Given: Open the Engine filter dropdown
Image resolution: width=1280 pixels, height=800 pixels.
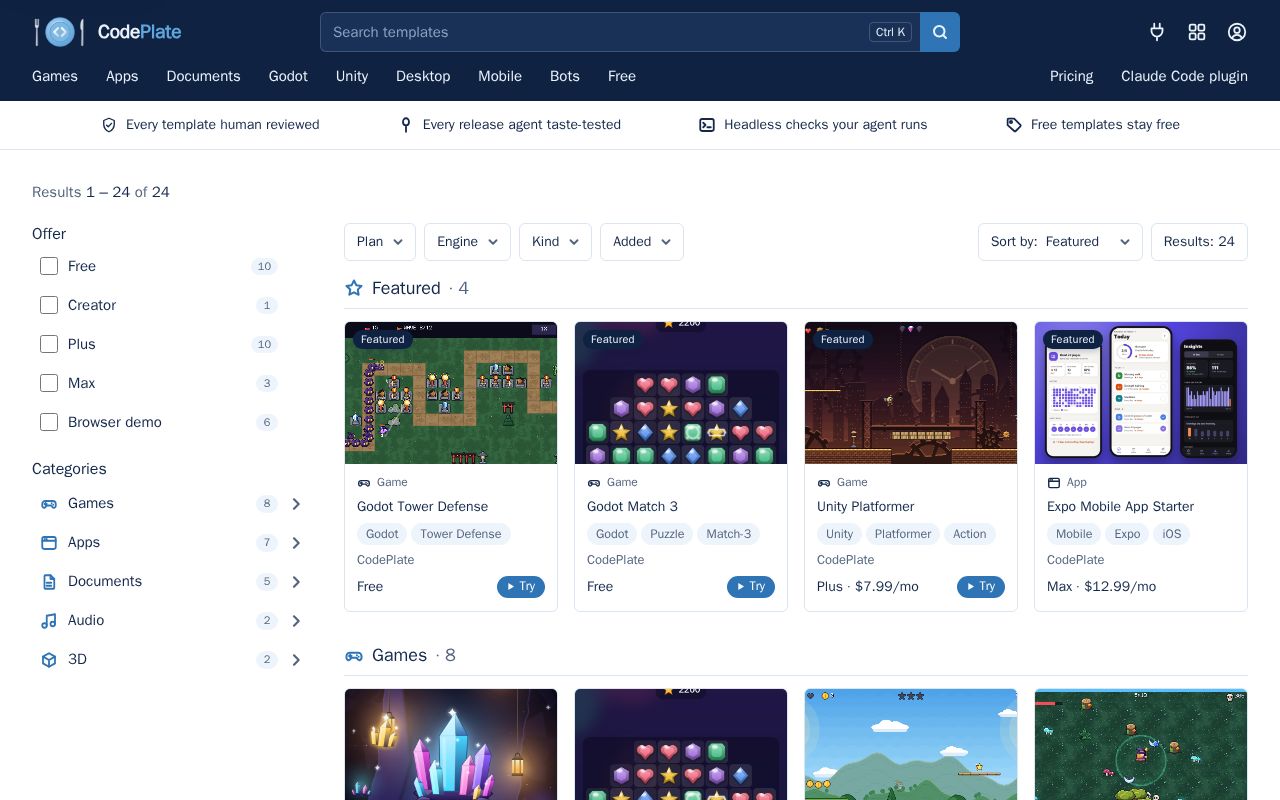Looking at the screenshot, I should coord(467,242).
